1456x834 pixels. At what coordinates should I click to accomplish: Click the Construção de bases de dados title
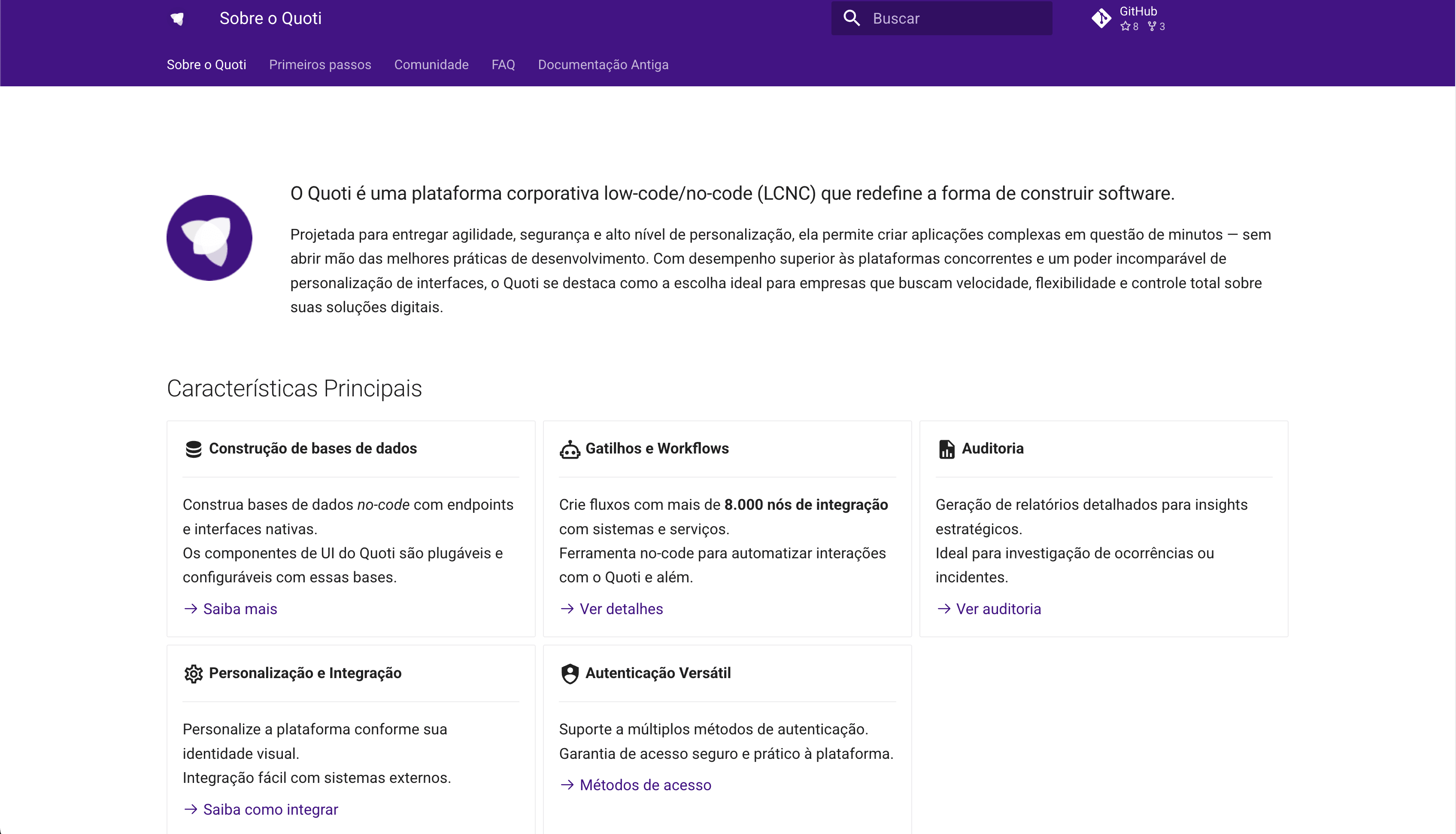point(313,448)
